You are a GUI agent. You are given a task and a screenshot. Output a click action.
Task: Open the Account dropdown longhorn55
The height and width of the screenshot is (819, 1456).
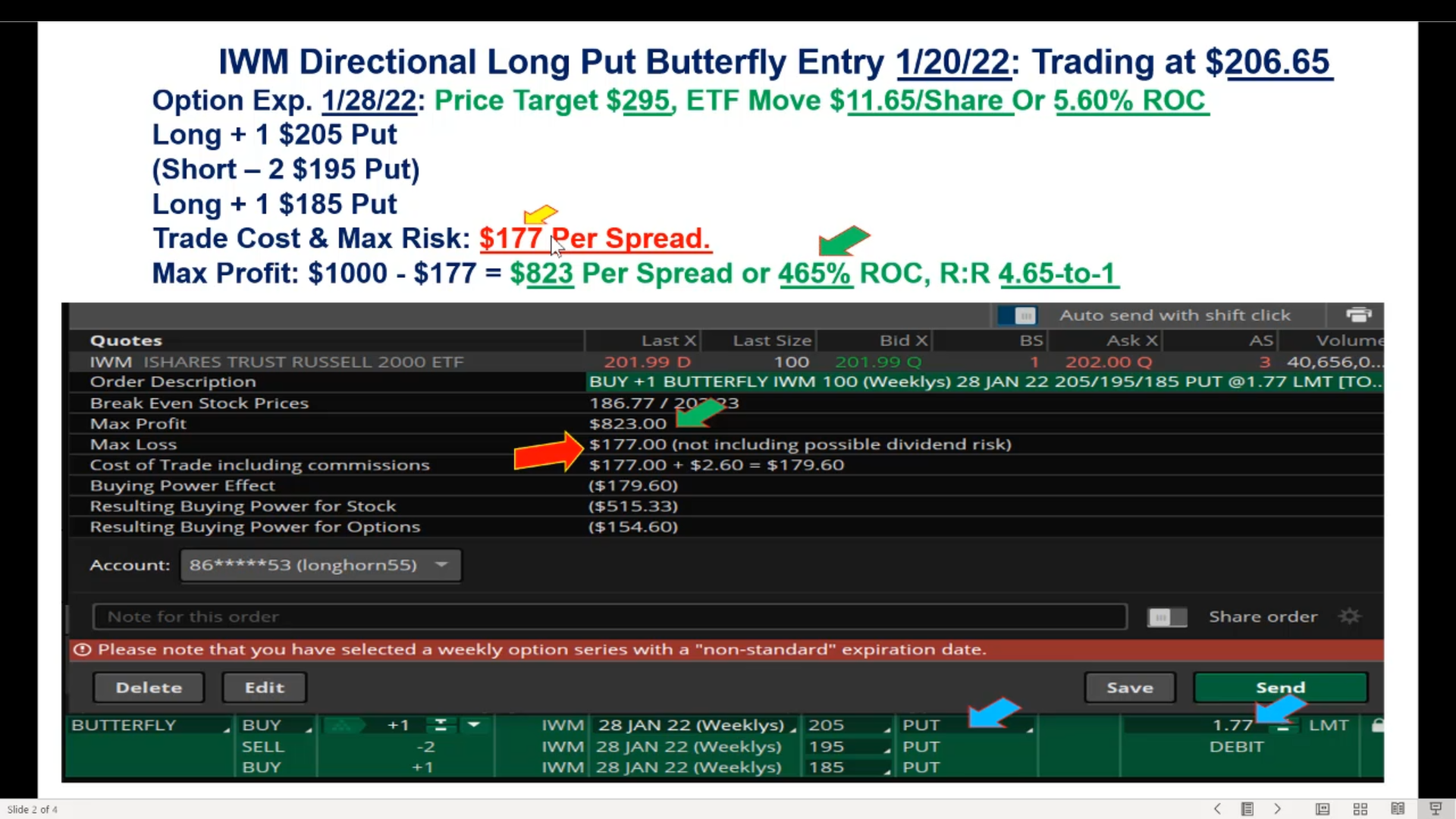[x=321, y=565]
